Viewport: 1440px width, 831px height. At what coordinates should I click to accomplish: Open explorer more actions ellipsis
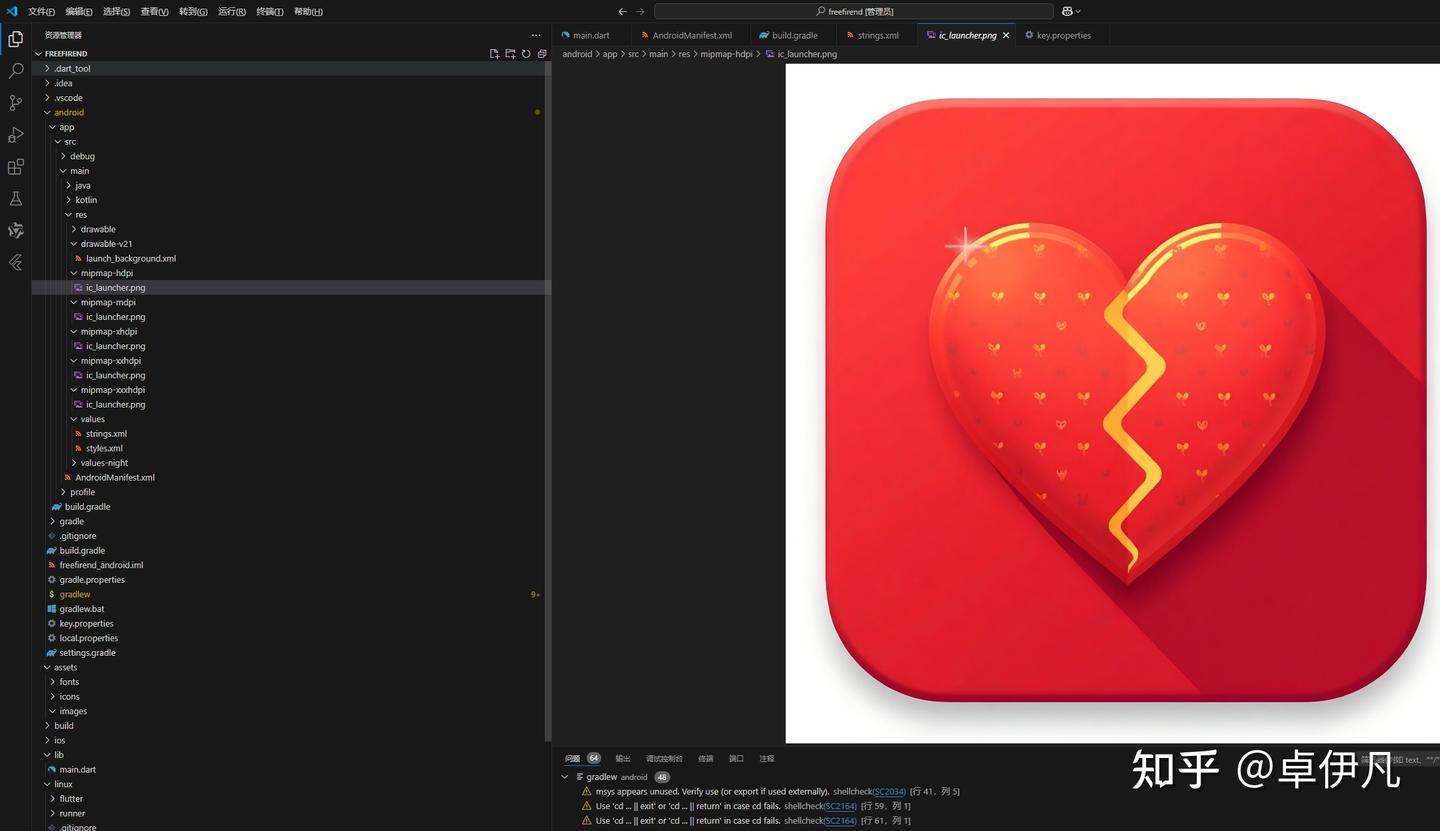tap(536, 35)
